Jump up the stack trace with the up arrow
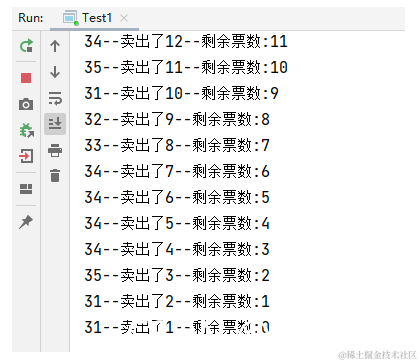 pos(55,46)
